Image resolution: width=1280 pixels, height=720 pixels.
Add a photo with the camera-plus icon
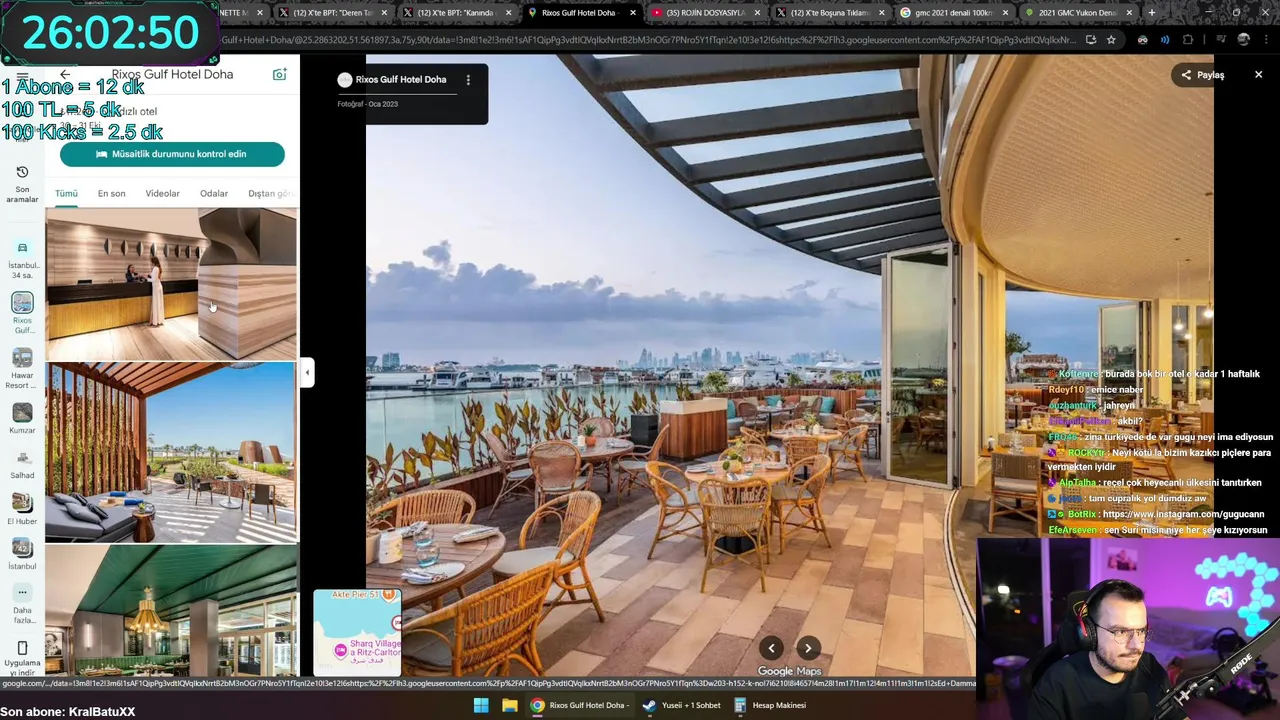pyautogui.click(x=279, y=75)
